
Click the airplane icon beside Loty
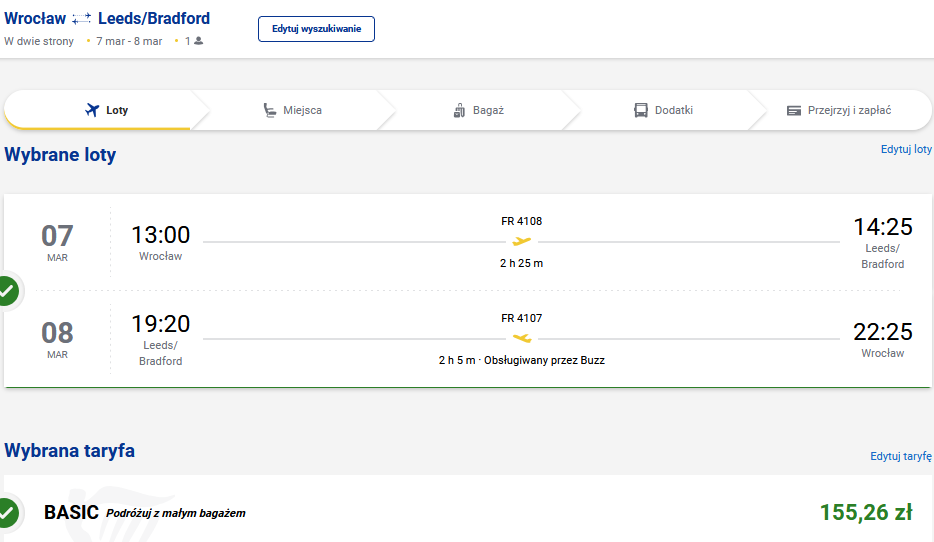click(x=92, y=110)
